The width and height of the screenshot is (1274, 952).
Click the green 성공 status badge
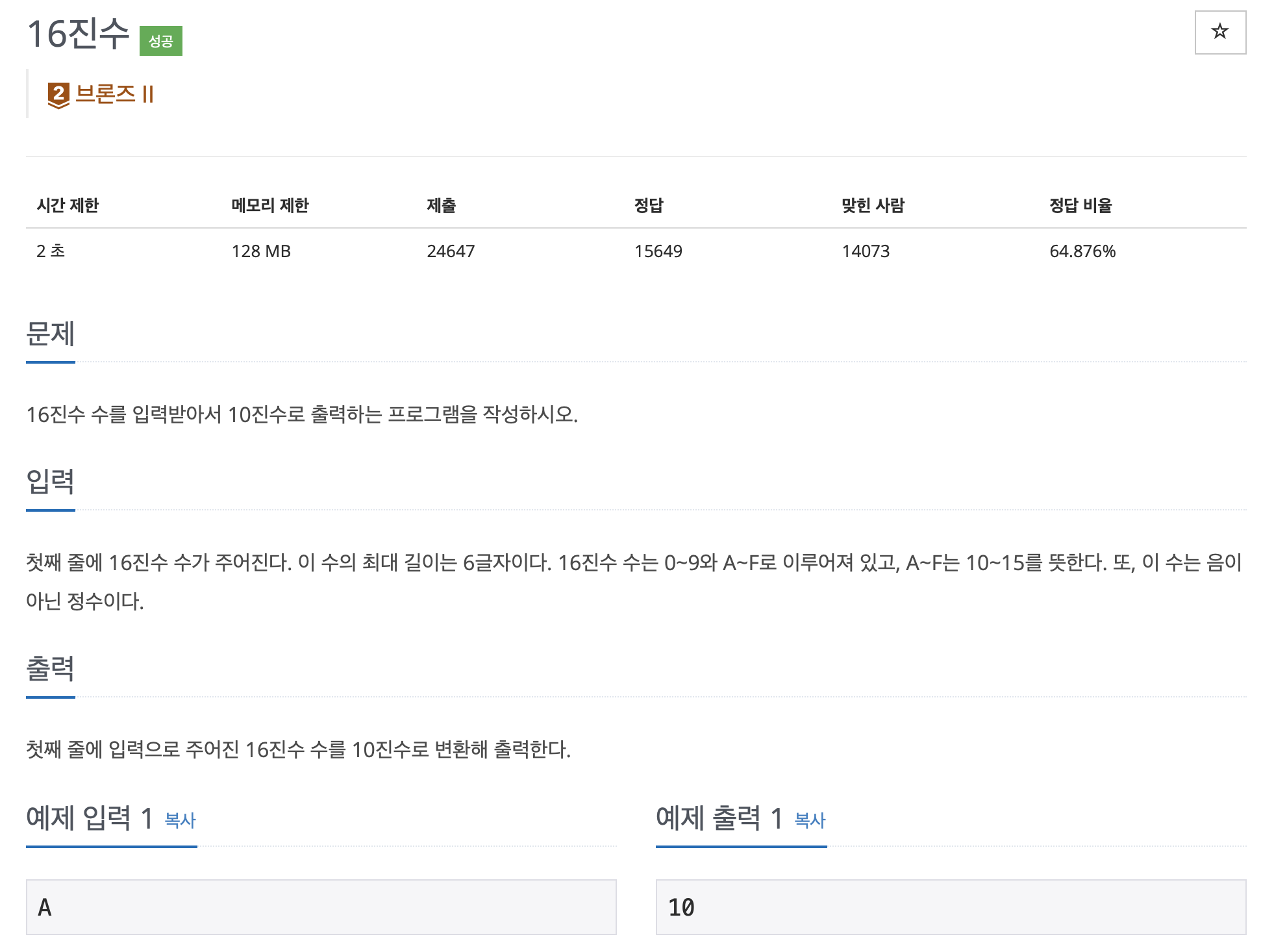pyautogui.click(x=160, y=41)
